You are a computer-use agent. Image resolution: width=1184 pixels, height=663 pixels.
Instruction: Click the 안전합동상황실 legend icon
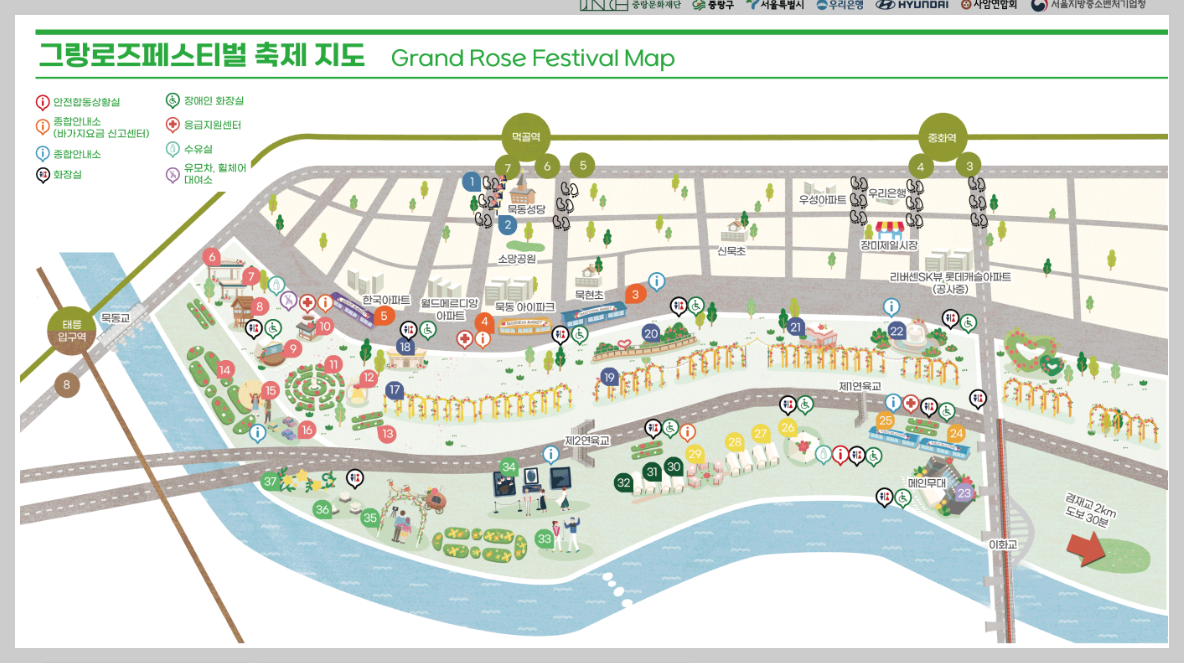tap(42, 102)
